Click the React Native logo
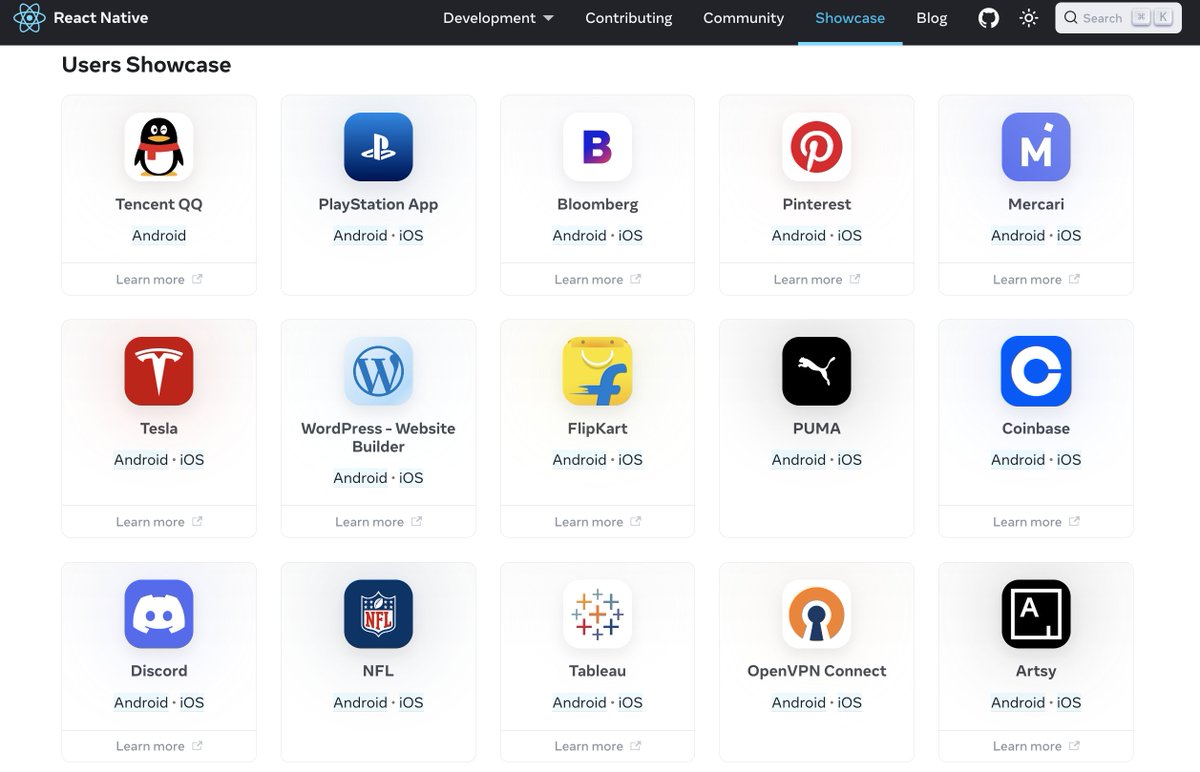 coord(28,17)
